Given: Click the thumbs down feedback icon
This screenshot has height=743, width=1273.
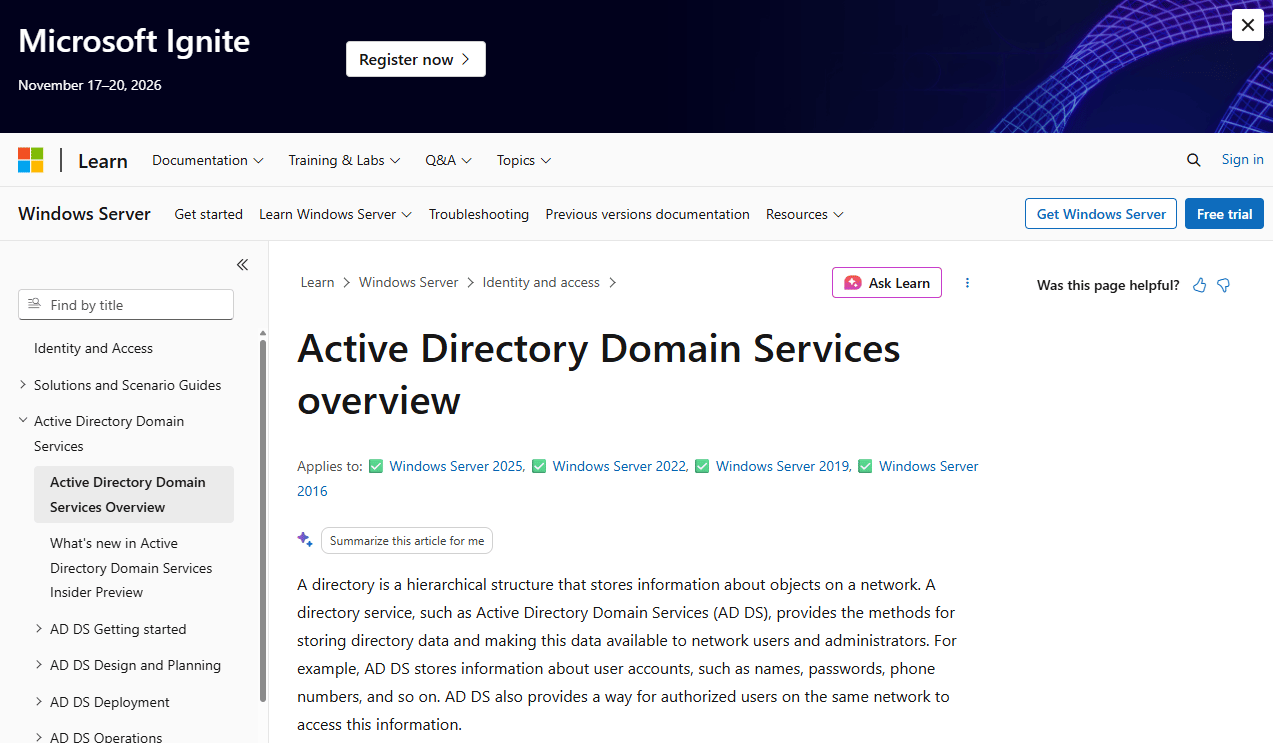Looking at the screenshot, I should pyautogui.click(x=1223, y=285).
